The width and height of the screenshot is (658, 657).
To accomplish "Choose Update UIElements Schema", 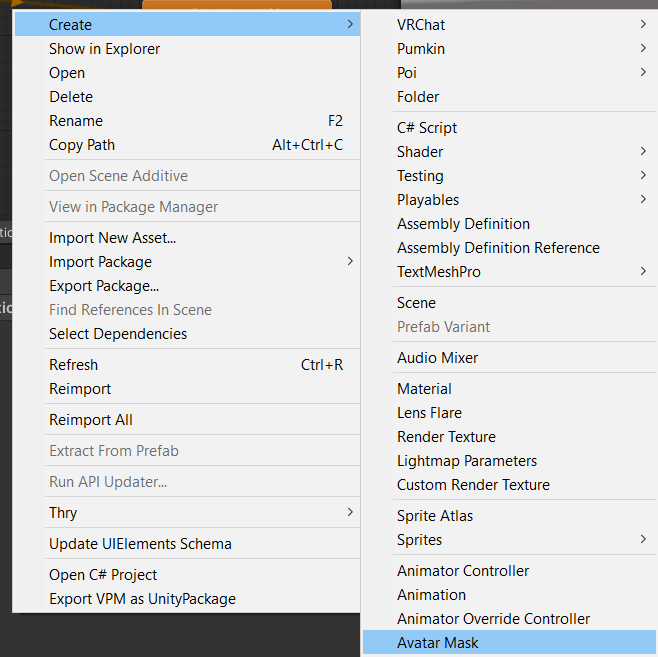I will (x=187, y=544).
